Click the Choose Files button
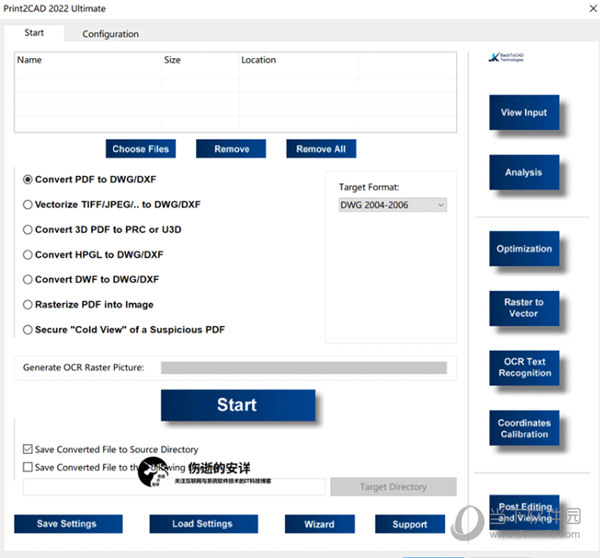 [x=140, y=149]
